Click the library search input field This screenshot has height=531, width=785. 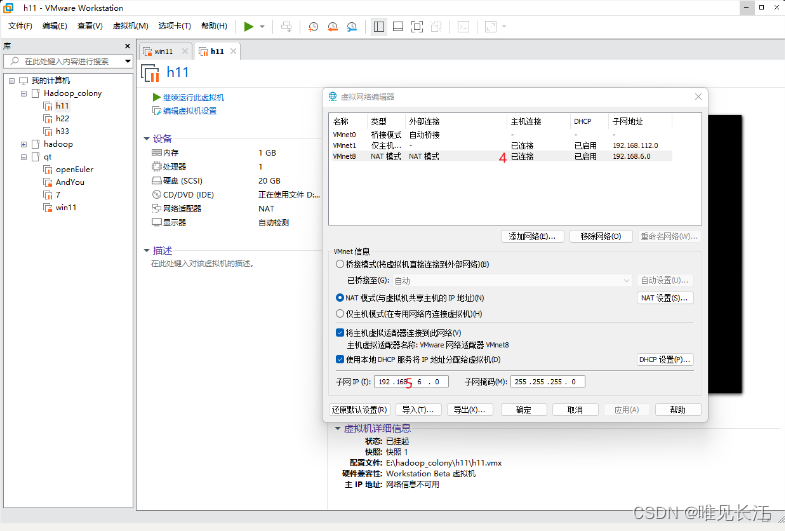(68, 61)
